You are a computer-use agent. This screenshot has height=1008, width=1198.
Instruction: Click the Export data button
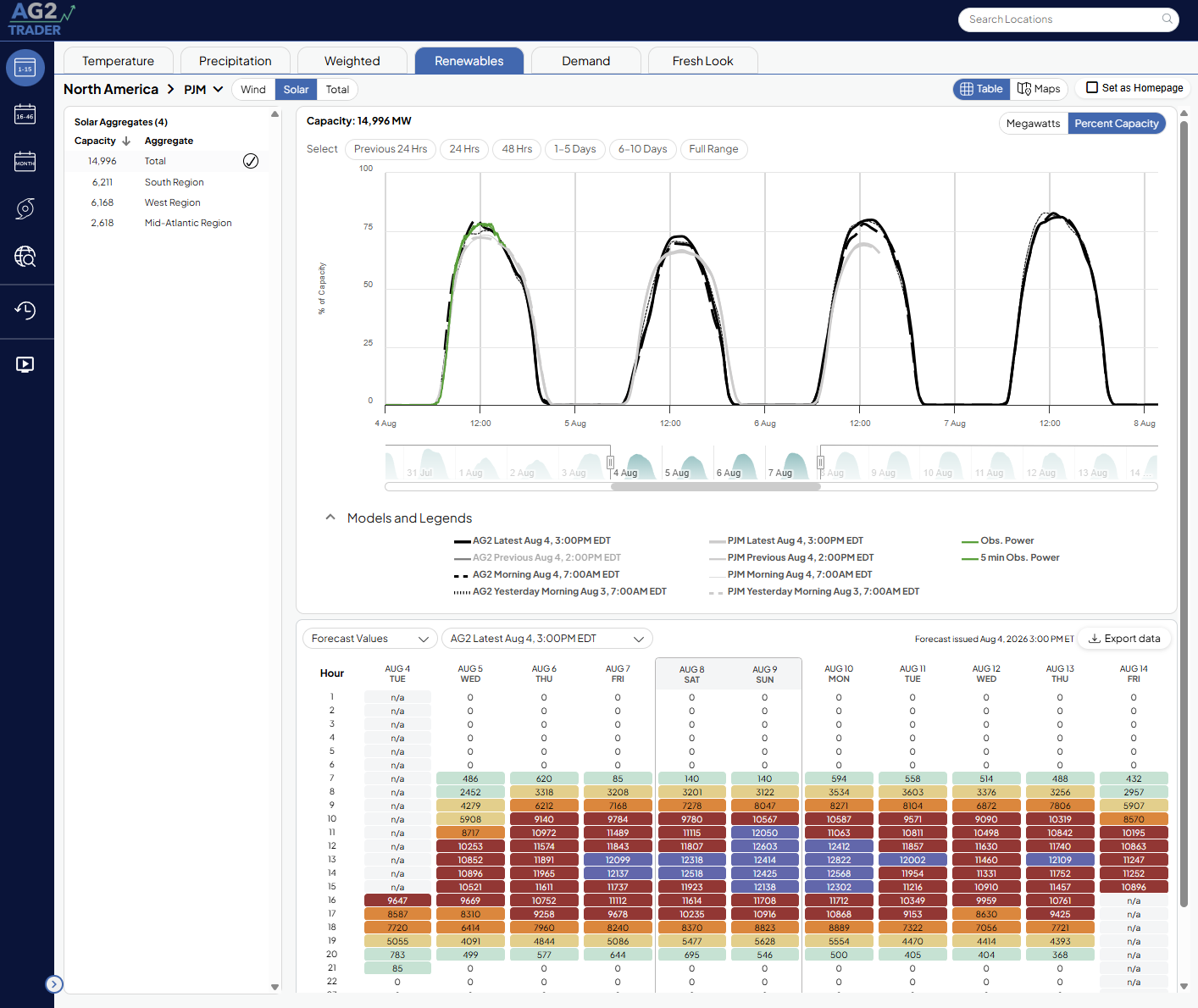(1124, 639)
